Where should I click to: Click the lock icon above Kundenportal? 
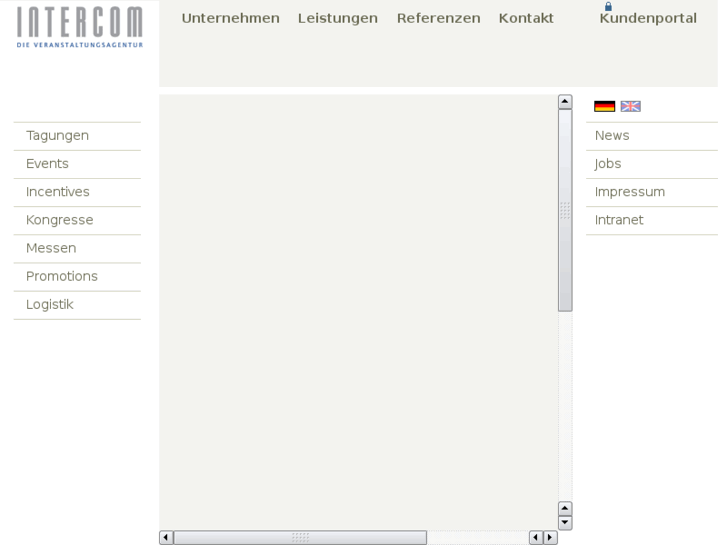608,6
